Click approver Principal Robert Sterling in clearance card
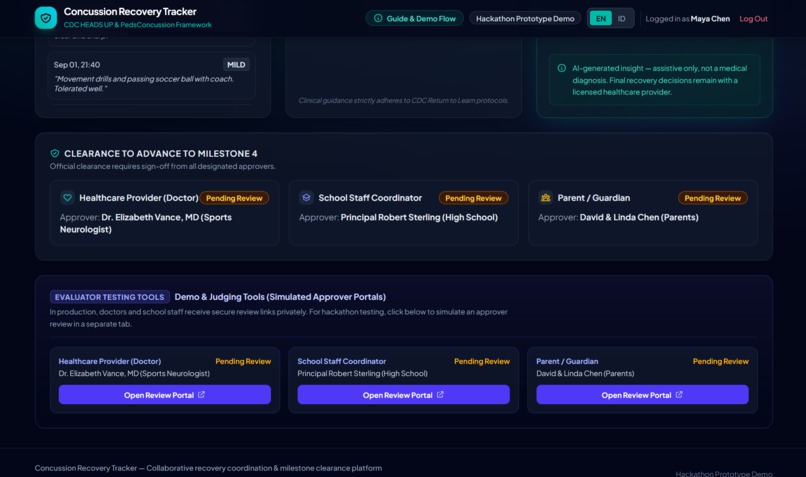 pyautogui.click(x=419, y=217)
